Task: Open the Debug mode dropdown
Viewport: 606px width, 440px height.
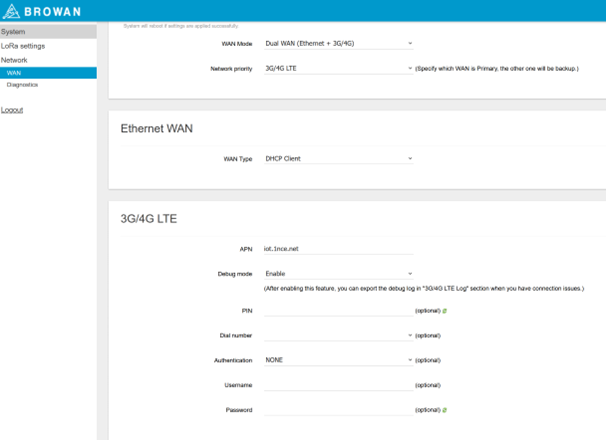Action: point(339,274)
